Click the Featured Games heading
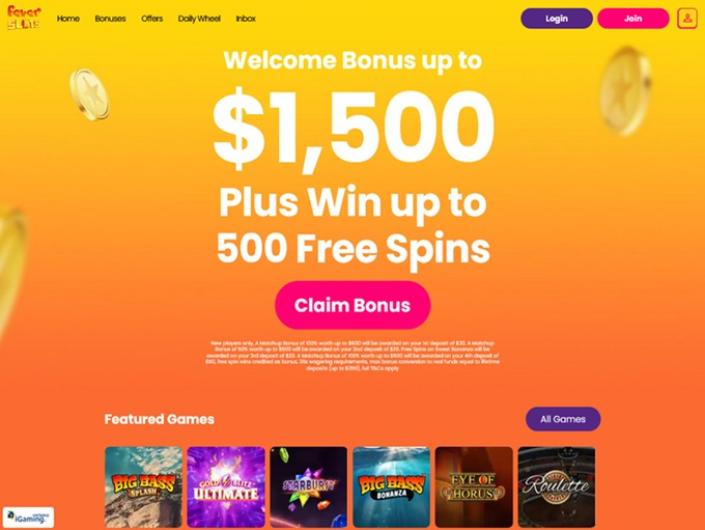The height and width of the screenshot is (530, 705). click(159, 419)
